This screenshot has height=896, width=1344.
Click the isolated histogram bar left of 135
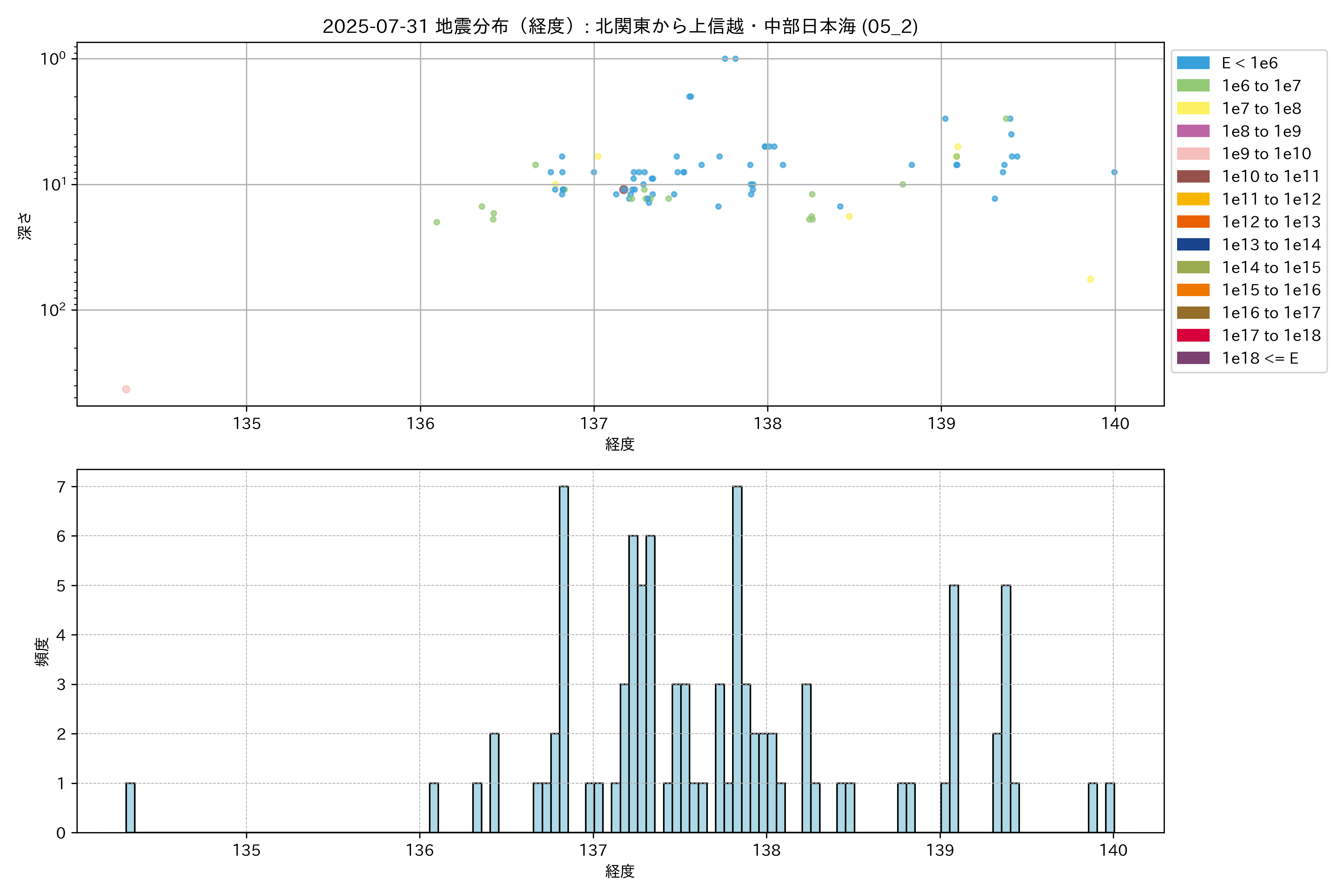click(130, 808)
